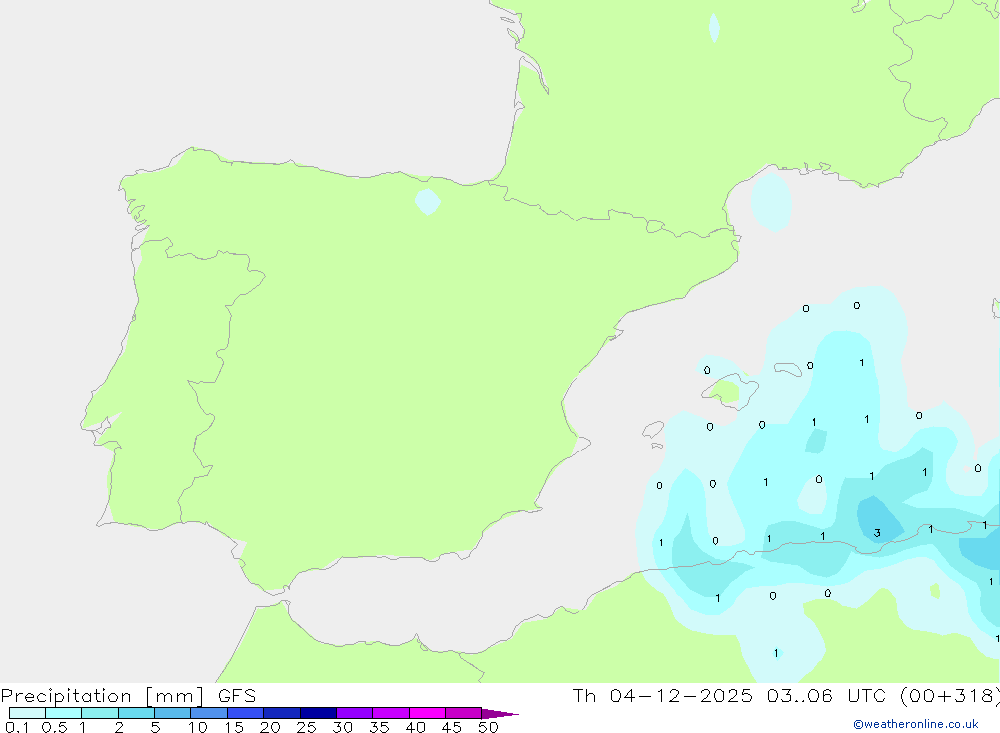Click the 25 to 30 mm legend swatch

[x=318, y=713]
